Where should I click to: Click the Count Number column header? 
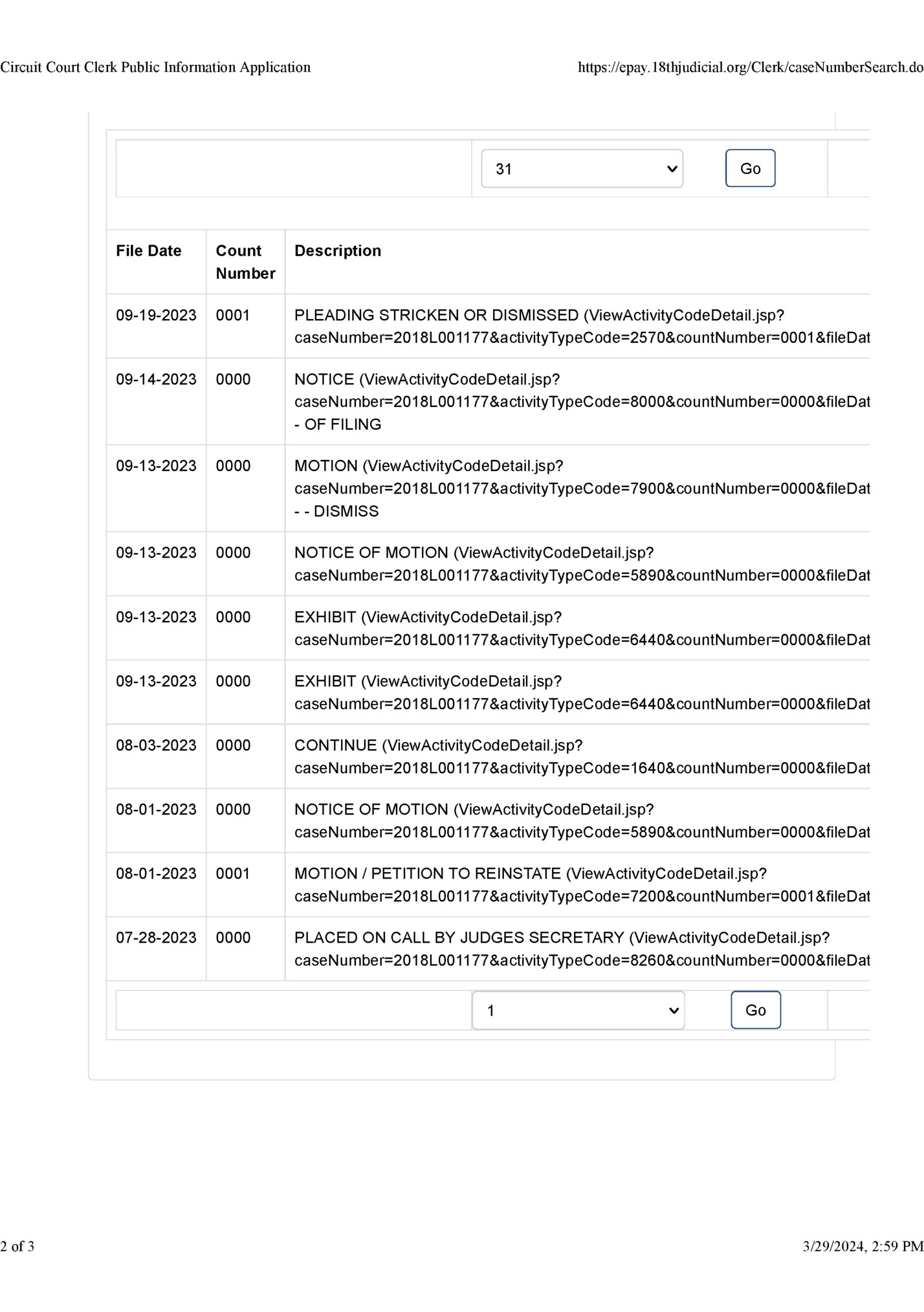245,261
